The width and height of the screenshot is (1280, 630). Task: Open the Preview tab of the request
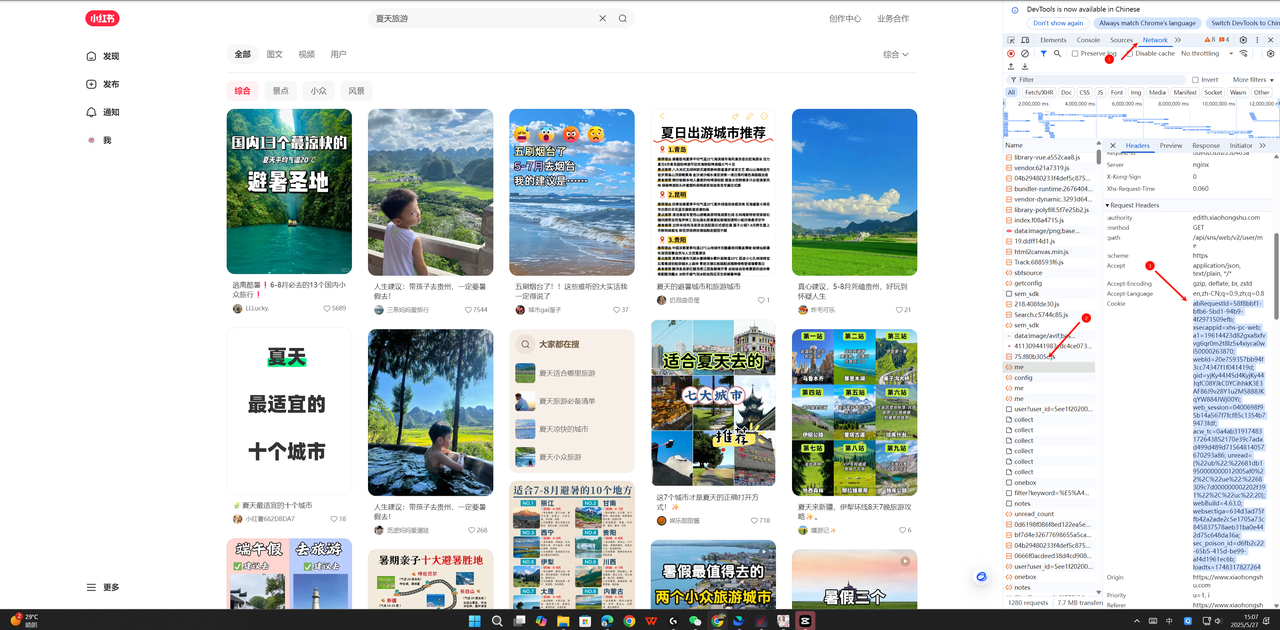point(1170,146)
